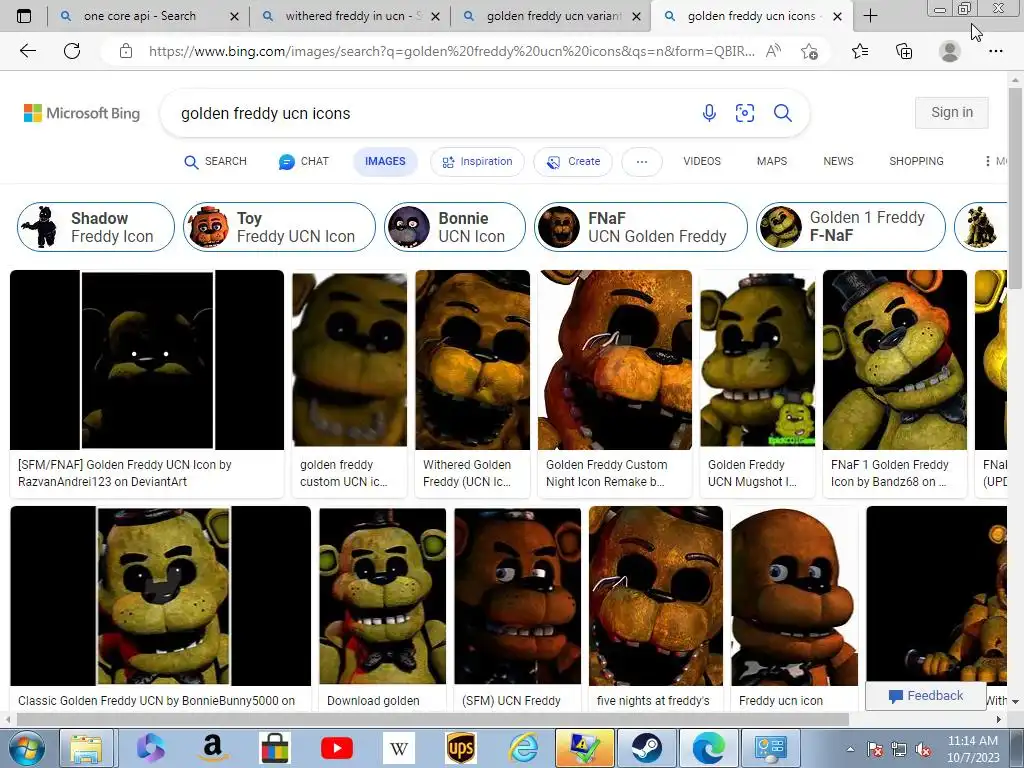
Task: Click the horizontal scrollbar thumb
Action: click(x=432, y=720)
